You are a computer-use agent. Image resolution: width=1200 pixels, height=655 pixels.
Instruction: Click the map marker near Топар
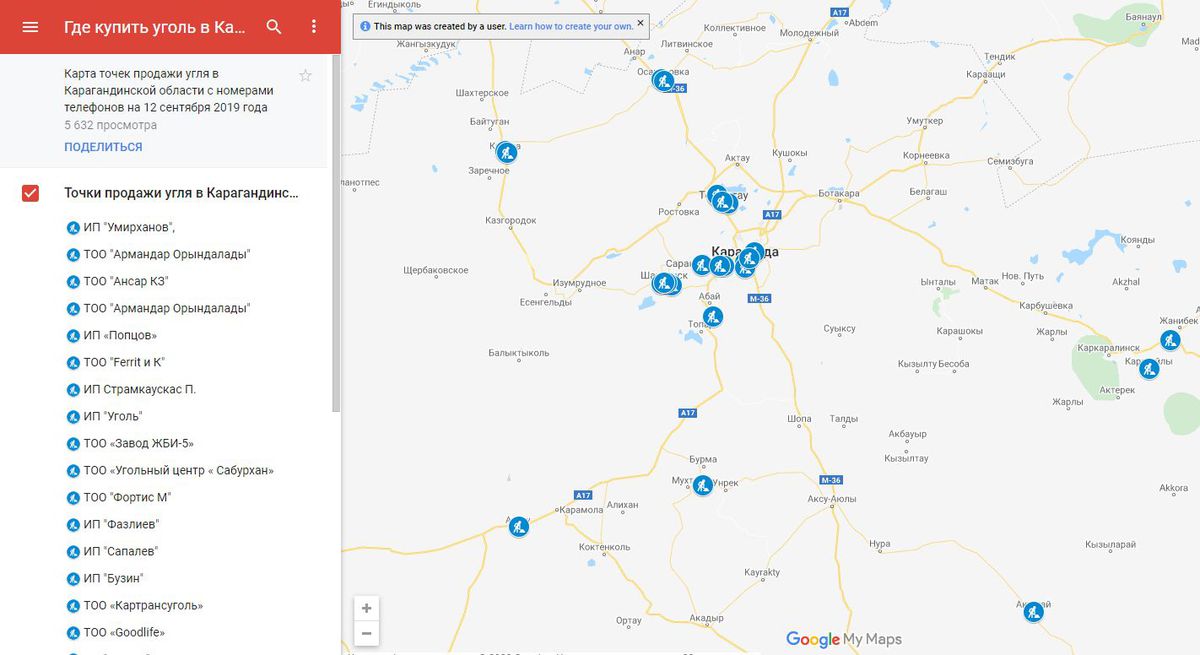click(713, 317)
